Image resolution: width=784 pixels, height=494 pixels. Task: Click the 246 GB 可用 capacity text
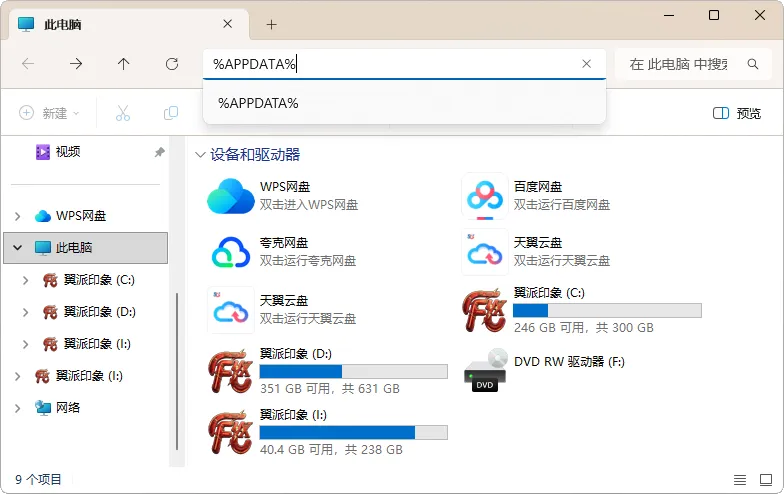pyautogui.click(x=584, y=328)
